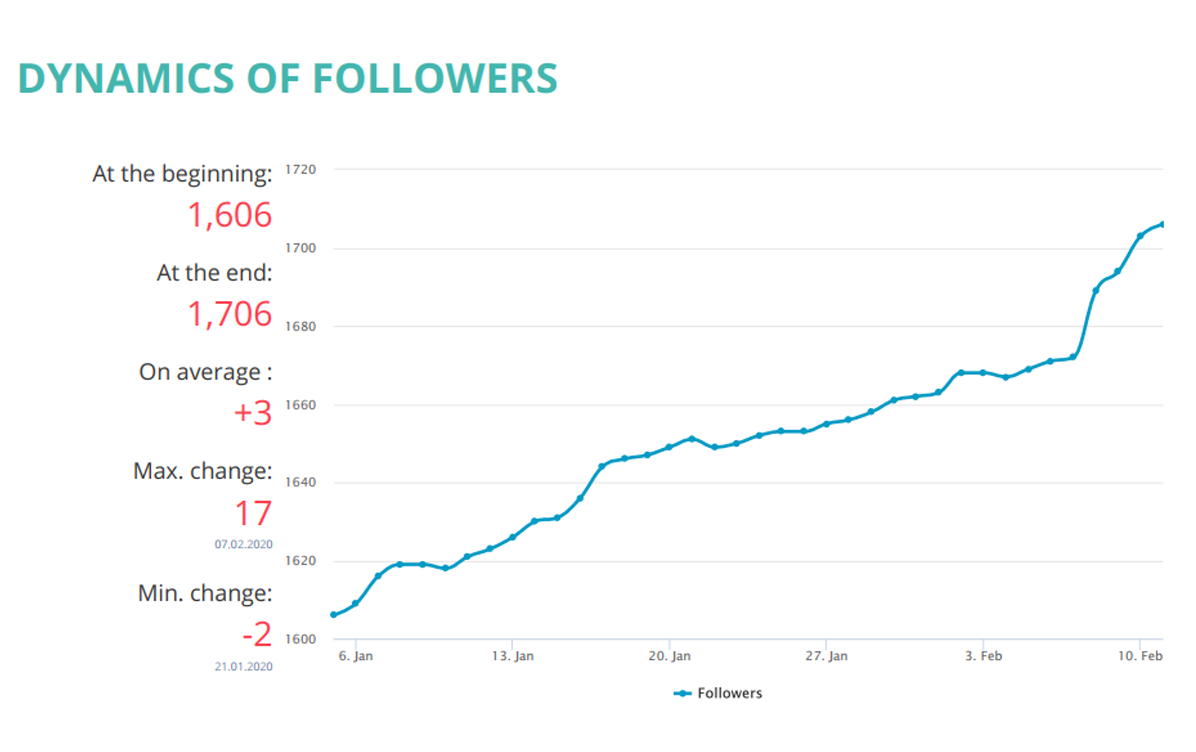Select the 20. Jan date tick label

pos(669,657)
